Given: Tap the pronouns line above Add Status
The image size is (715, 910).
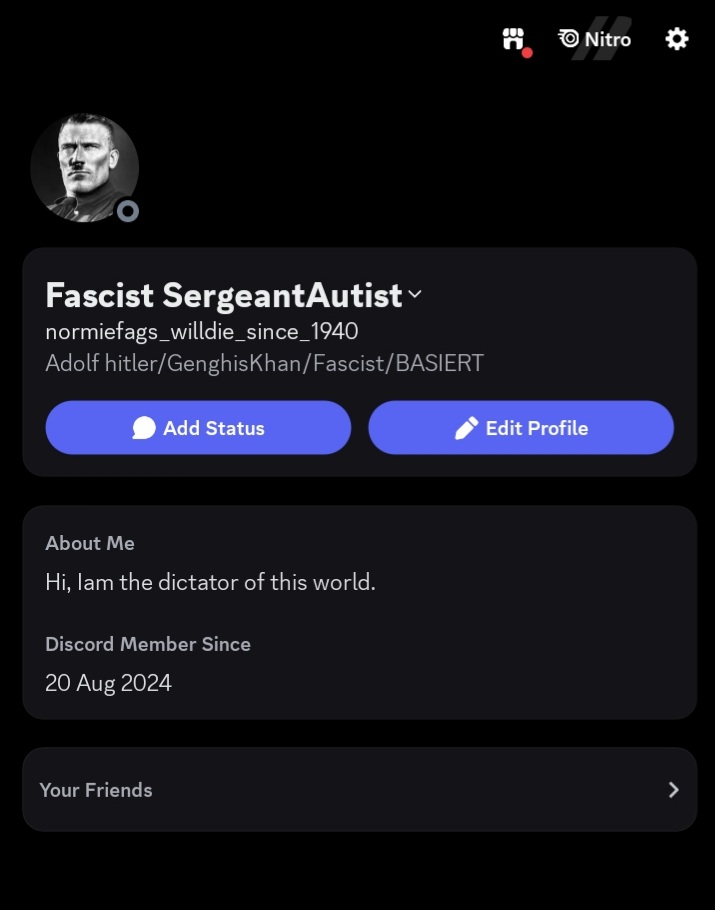Looking at the screenshot, I should click(x=264, y=363).
